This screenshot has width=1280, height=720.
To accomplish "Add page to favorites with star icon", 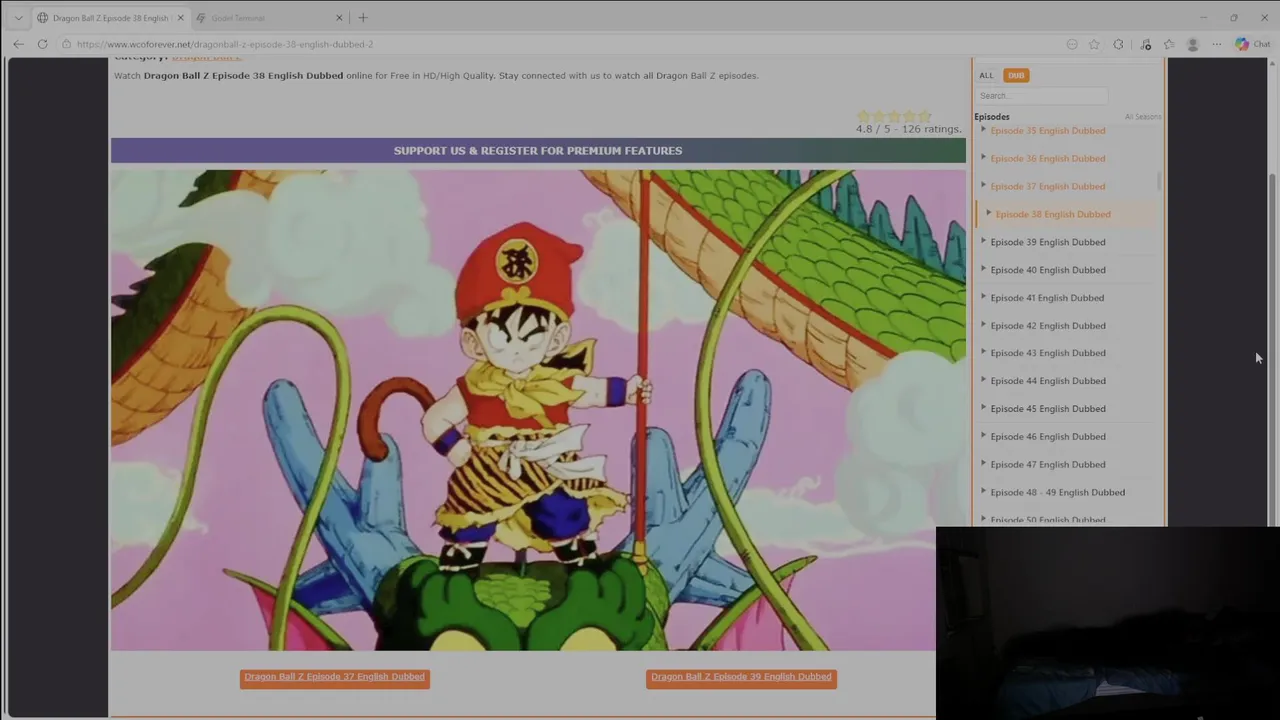I will pyautogui.click(x=1094, y=44).
